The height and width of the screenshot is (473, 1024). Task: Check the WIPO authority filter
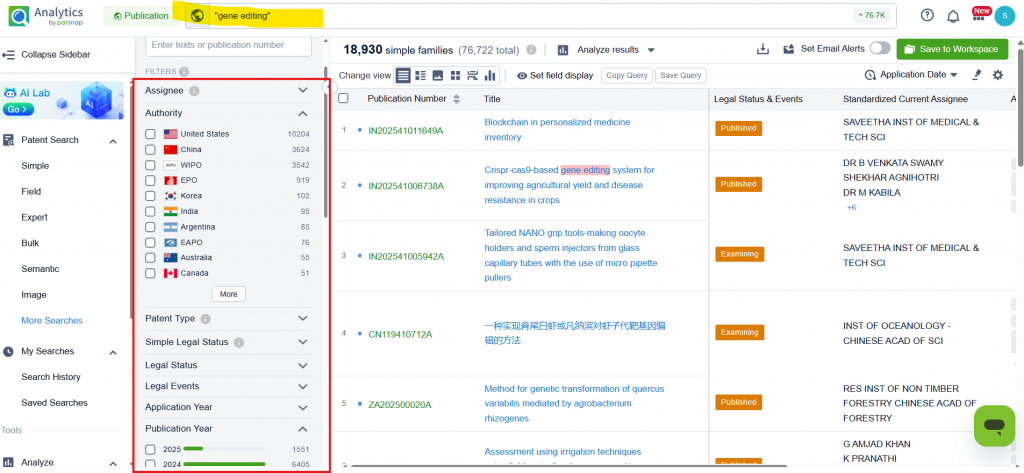150,165
